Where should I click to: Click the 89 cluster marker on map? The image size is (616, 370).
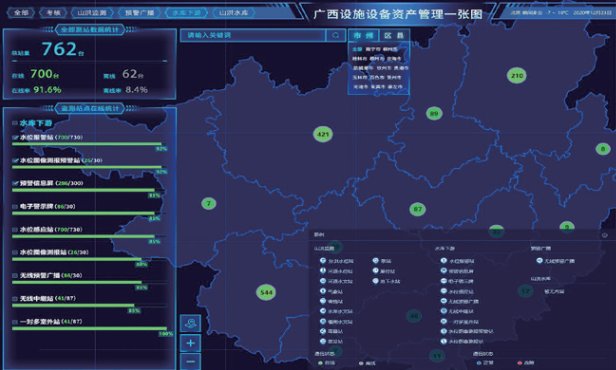coord(434,114)
